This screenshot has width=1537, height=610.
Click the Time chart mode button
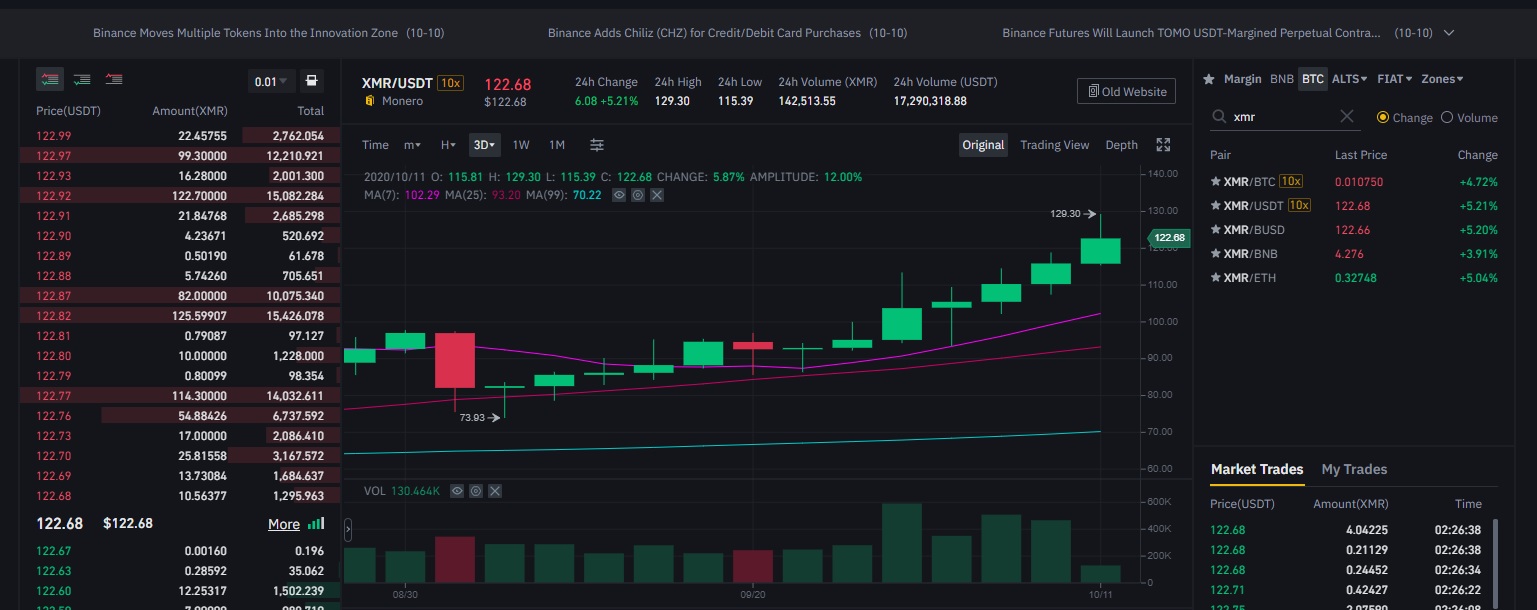pos(375,145)
